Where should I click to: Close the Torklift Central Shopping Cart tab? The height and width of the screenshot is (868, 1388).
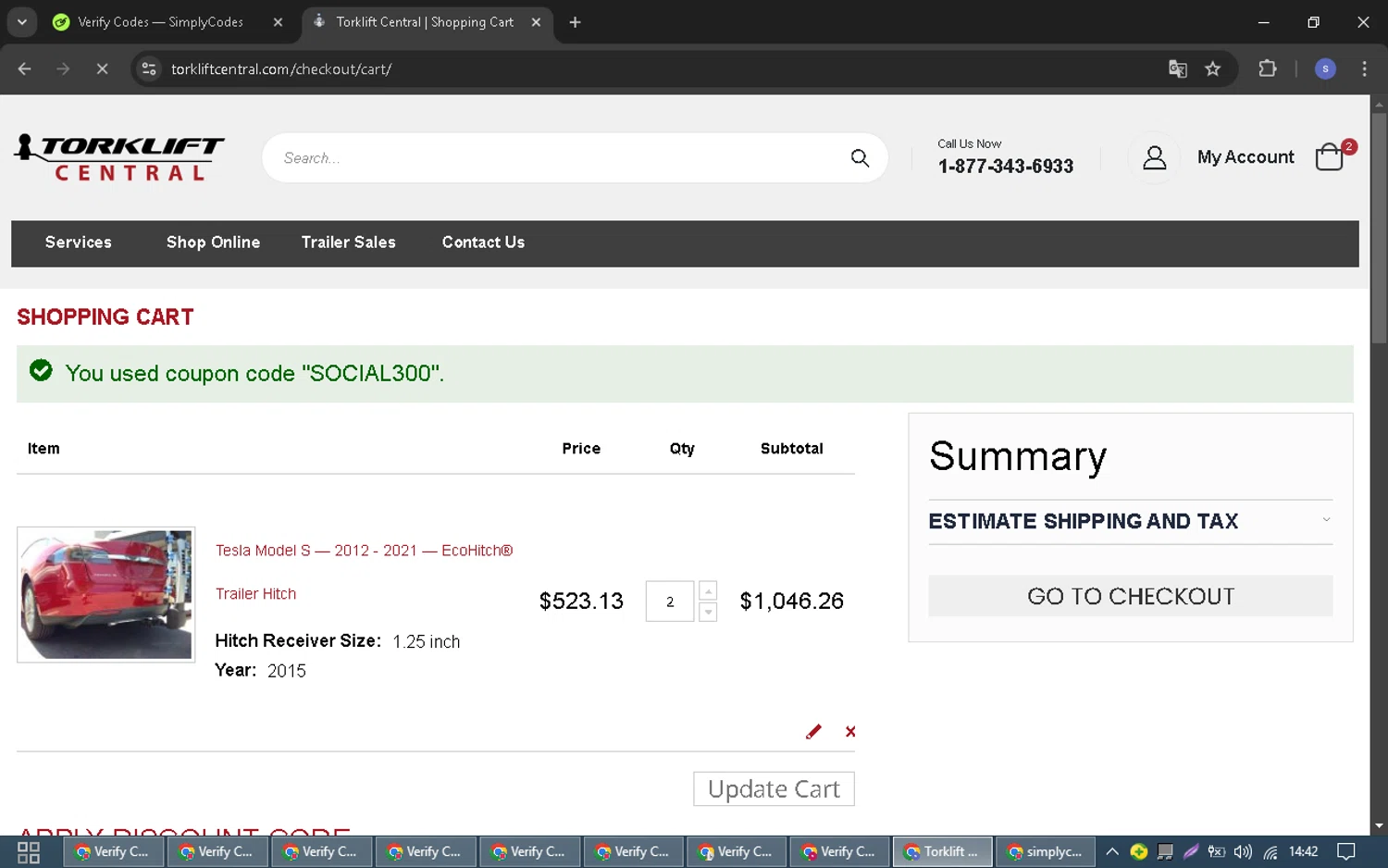click(x=536, y=22)
